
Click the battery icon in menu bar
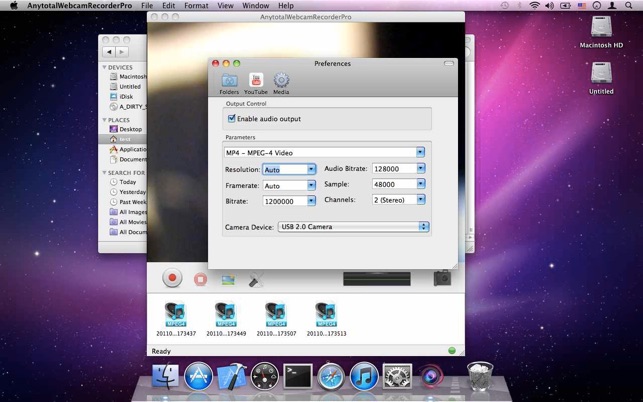pyautogui.click(x=565, y=6)
